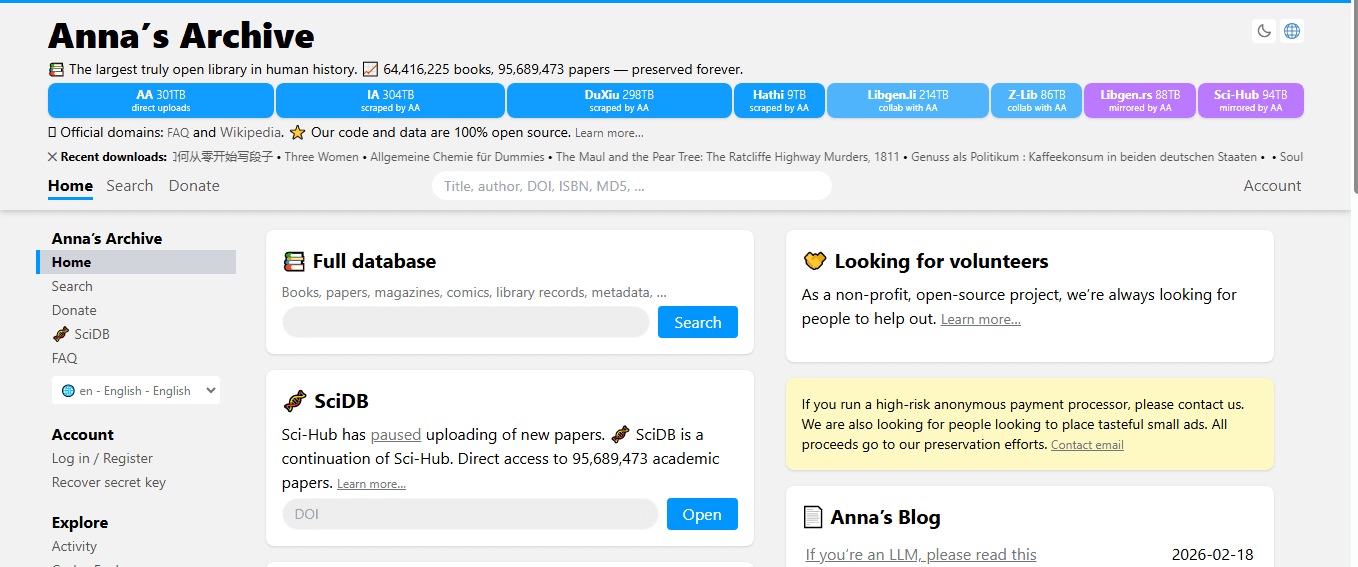Select Donate in the left sidebar
The width and height of the screenshot is (1358, 567).
coord(74,310)
